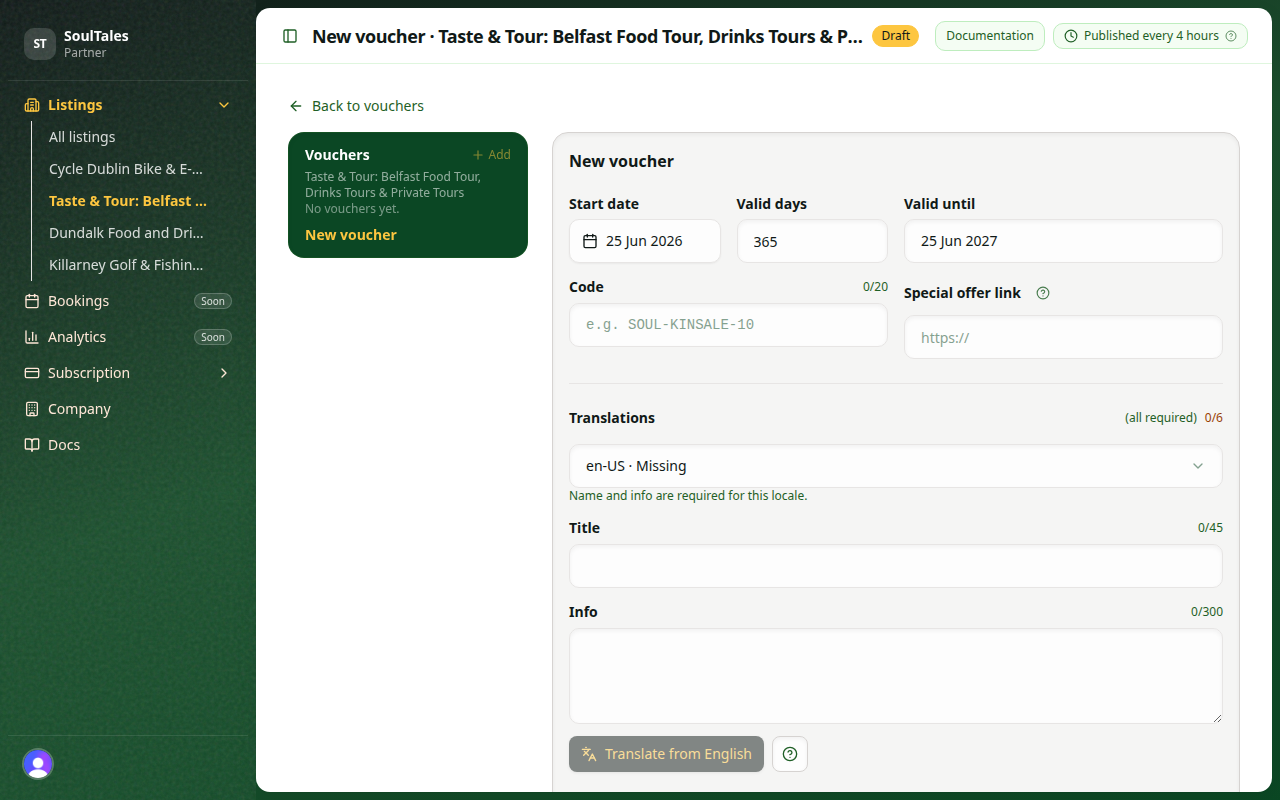
Task: Add a voucher with + Add
Action: tap(492, 155)
